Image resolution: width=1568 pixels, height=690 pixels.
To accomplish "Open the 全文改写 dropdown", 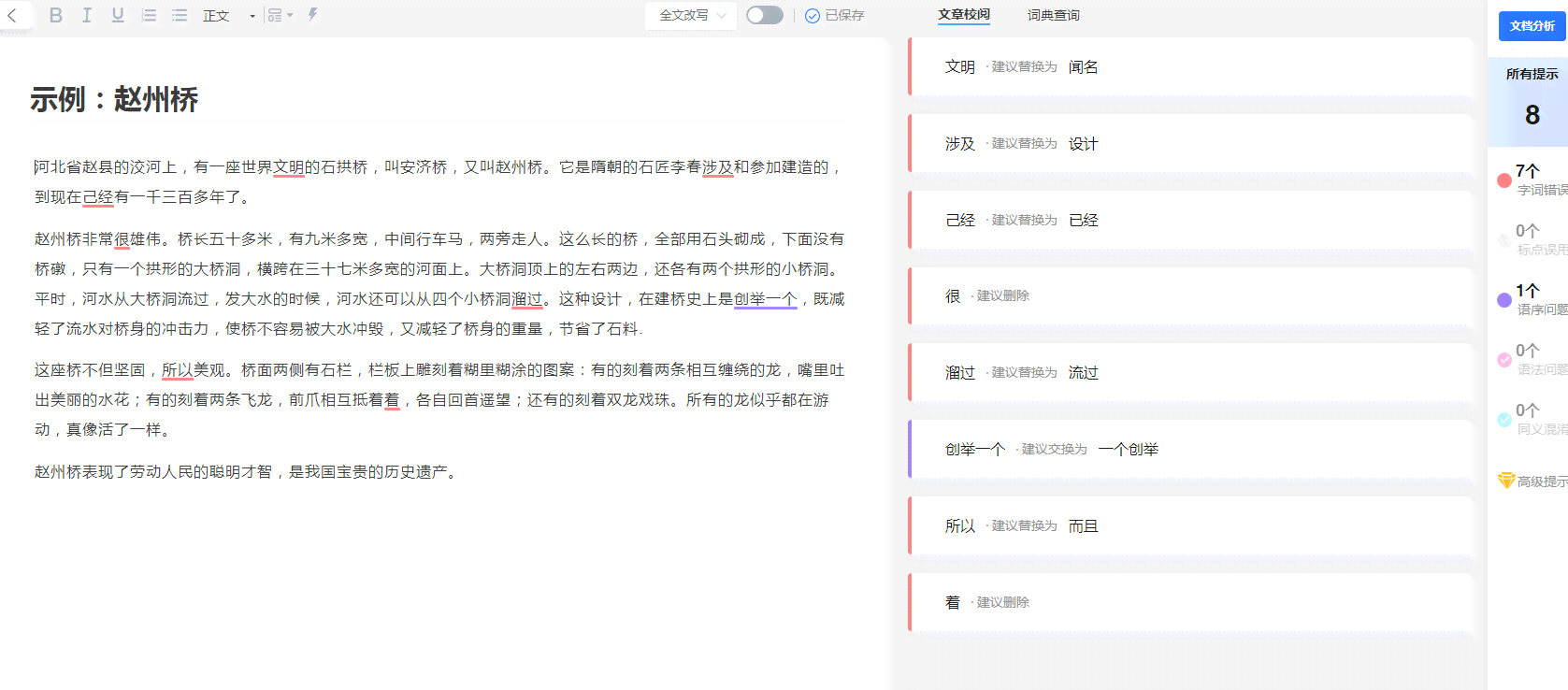I will [x=692, y=16].
